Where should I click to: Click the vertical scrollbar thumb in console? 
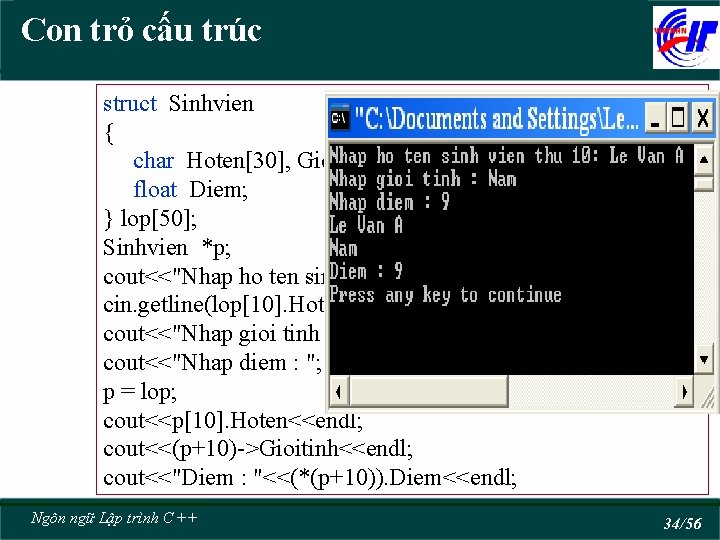click(x=703, y=183)
